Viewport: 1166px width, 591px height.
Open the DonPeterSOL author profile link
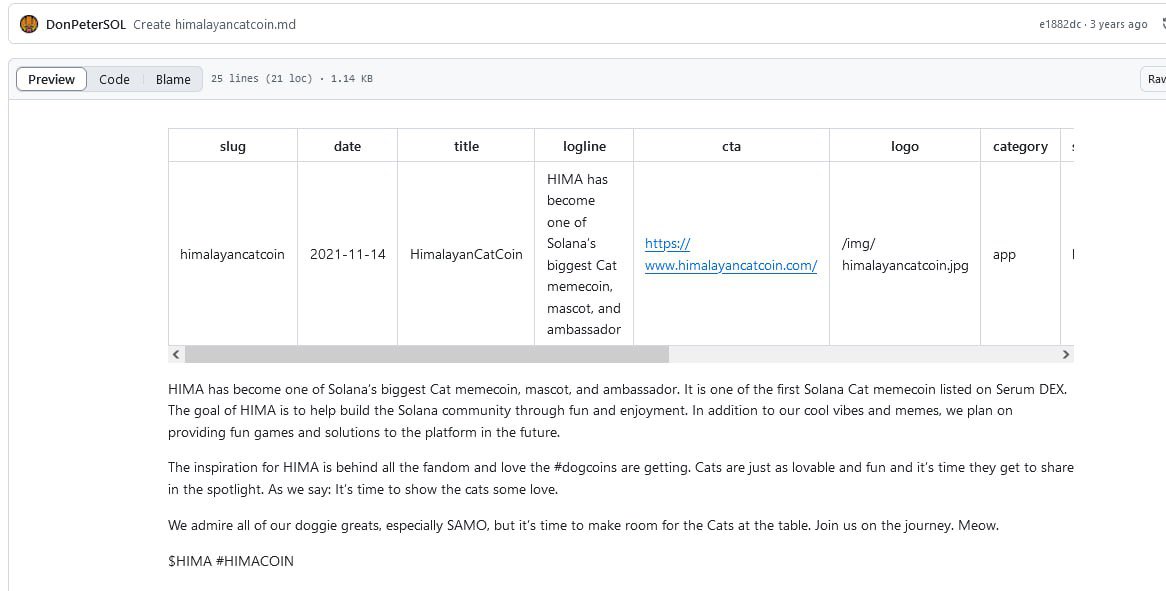point(86,25)
